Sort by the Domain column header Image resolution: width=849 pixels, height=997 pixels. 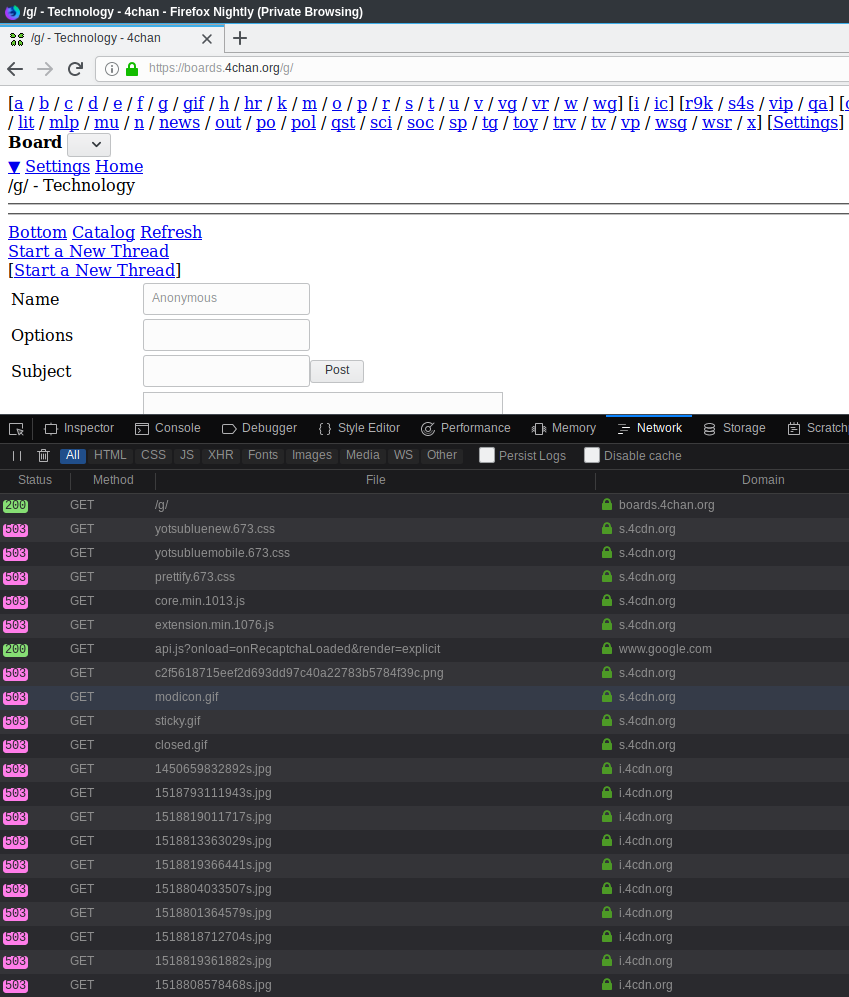(763, 480)
